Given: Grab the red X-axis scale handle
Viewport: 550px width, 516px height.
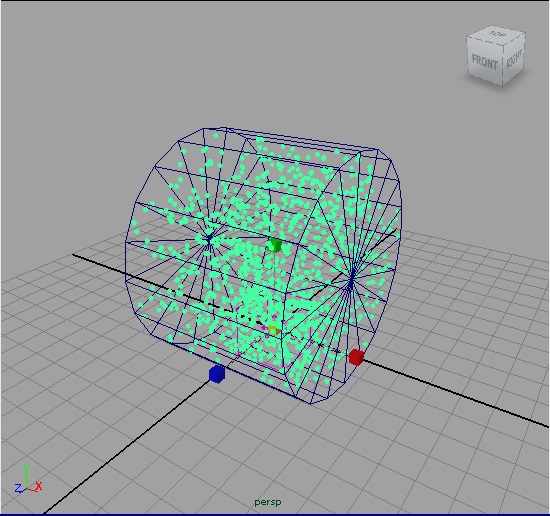Looking at the screenshot, I should [356, 357].
